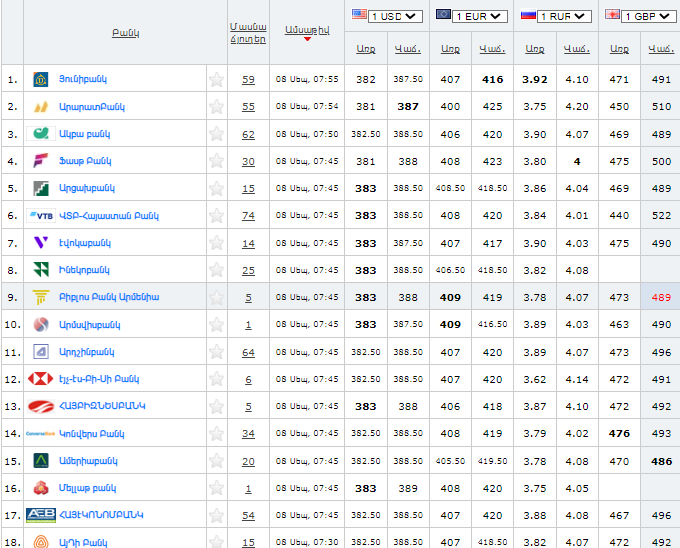Toggle favorite star for Ինեկոբանկ
The height and width of the screenshot is (548, 680).
pos(216,270)
